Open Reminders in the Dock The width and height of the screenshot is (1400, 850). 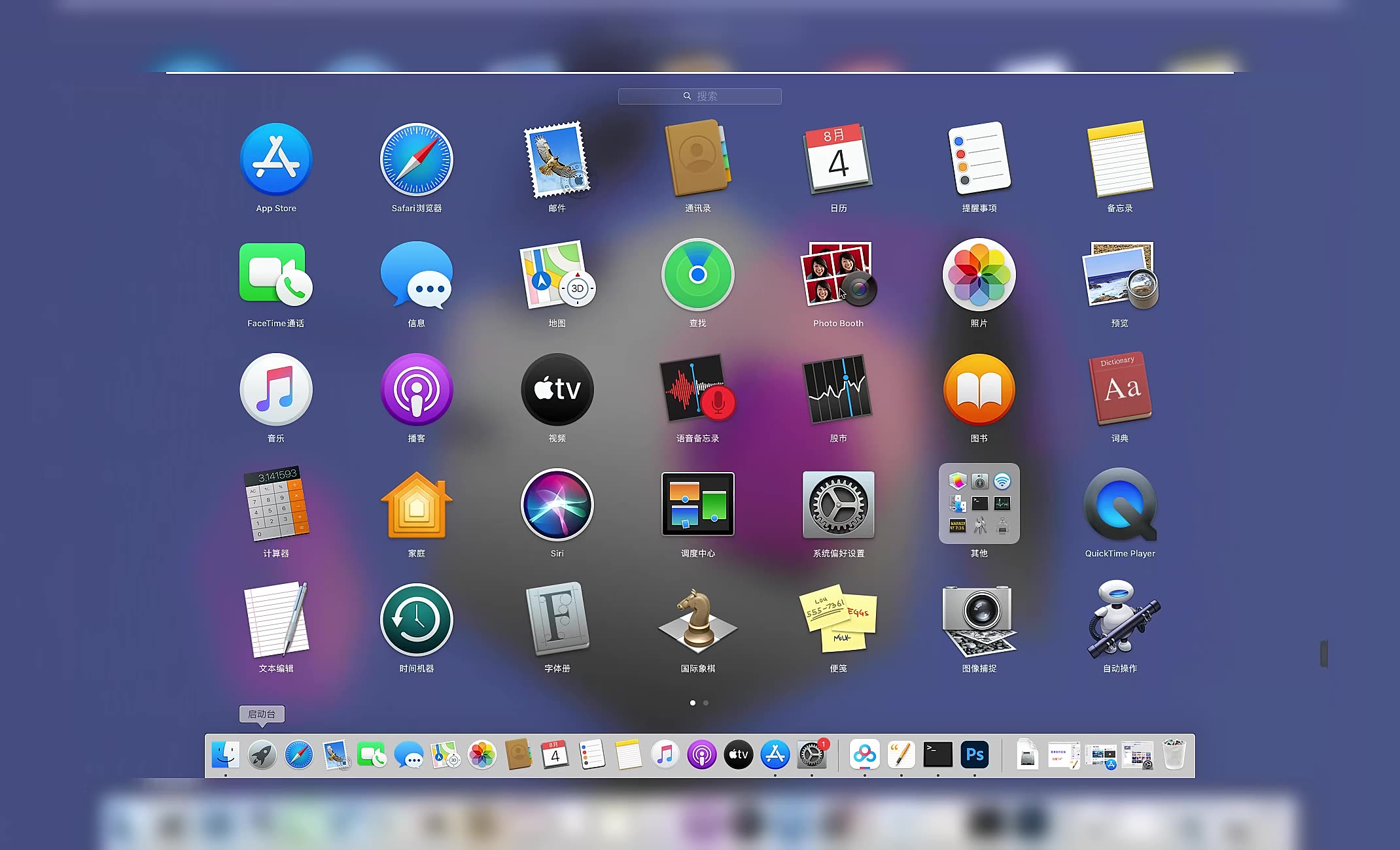[x=592, y=755]
